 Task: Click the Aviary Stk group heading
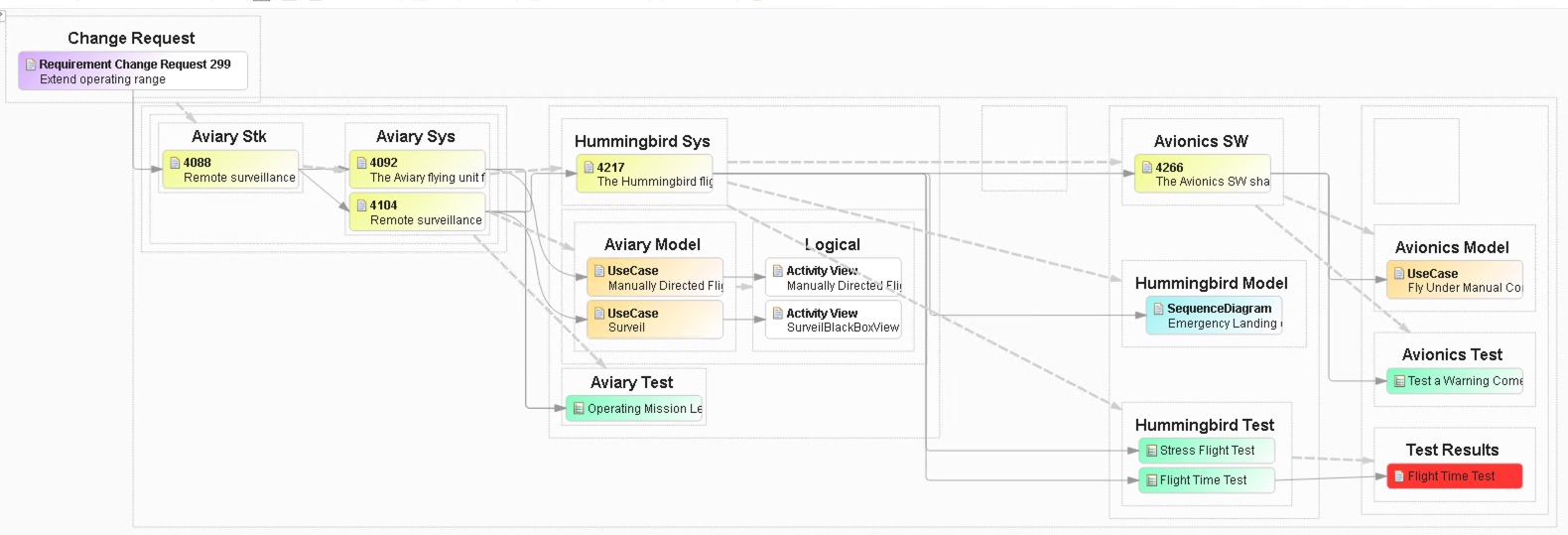228,137
